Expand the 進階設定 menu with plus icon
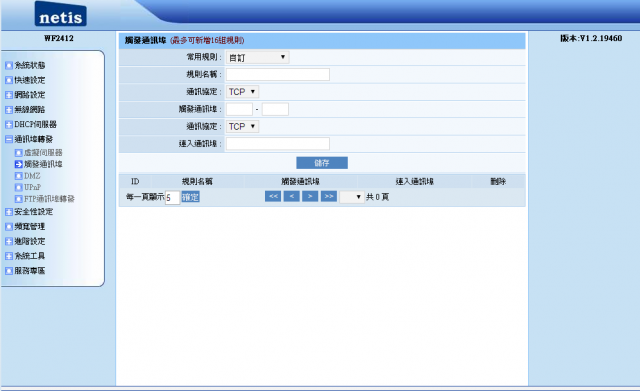Image resolution: width=640 pixels, height=391 pixels. [9, 241]
